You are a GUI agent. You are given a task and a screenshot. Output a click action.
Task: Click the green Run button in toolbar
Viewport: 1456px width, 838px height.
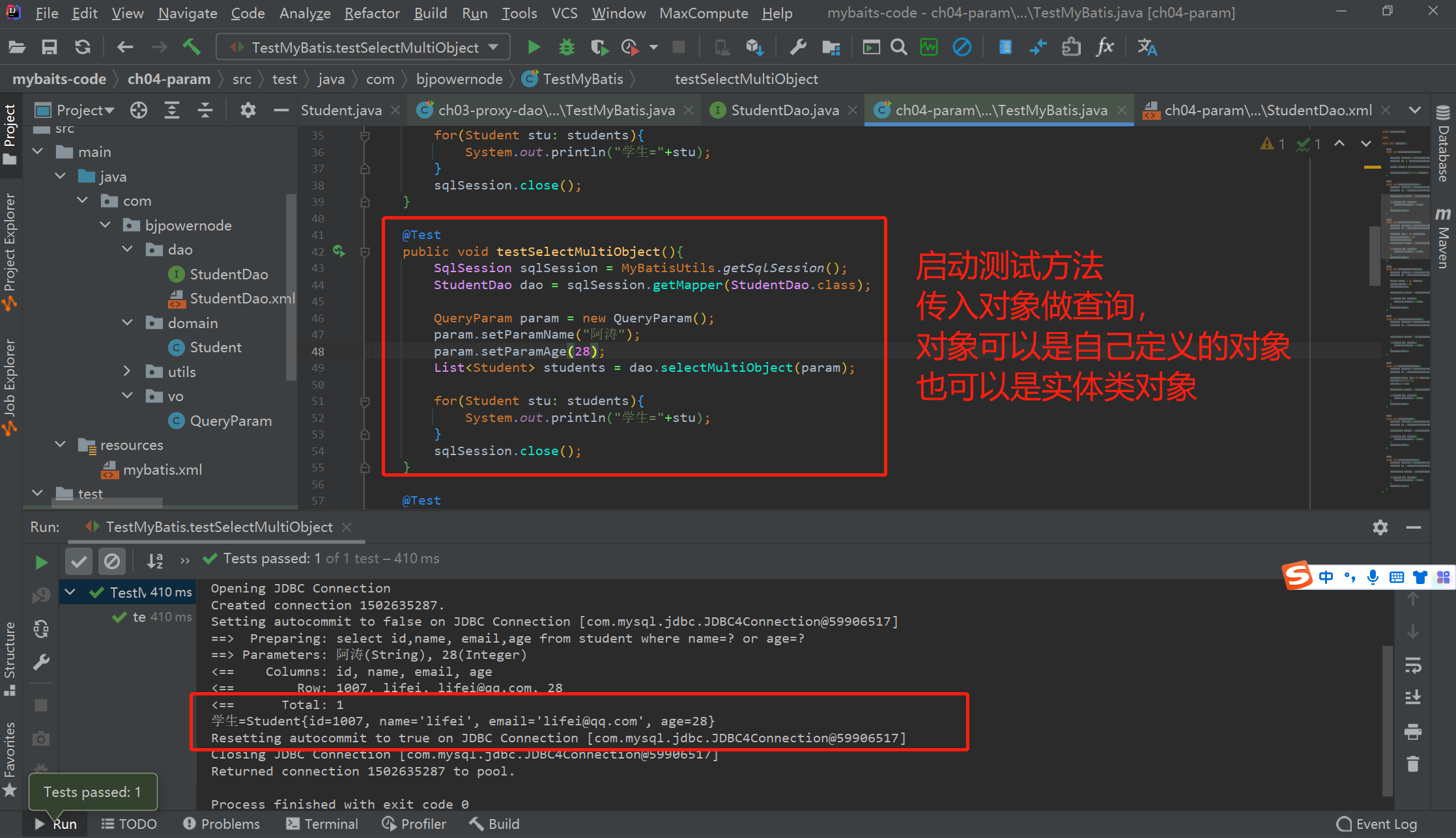534,47
